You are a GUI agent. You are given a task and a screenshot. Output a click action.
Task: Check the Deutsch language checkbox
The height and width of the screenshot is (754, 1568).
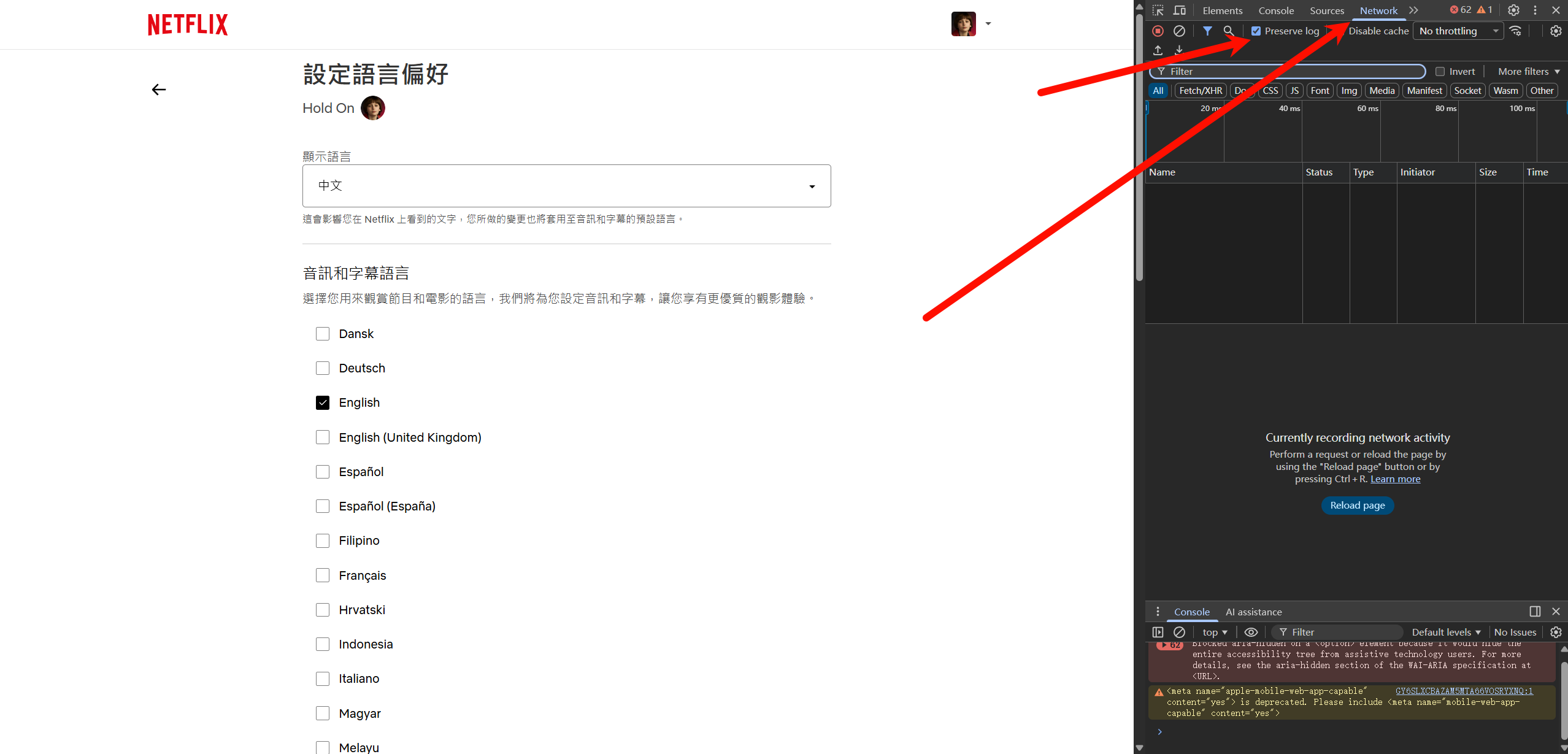point(323,368)
